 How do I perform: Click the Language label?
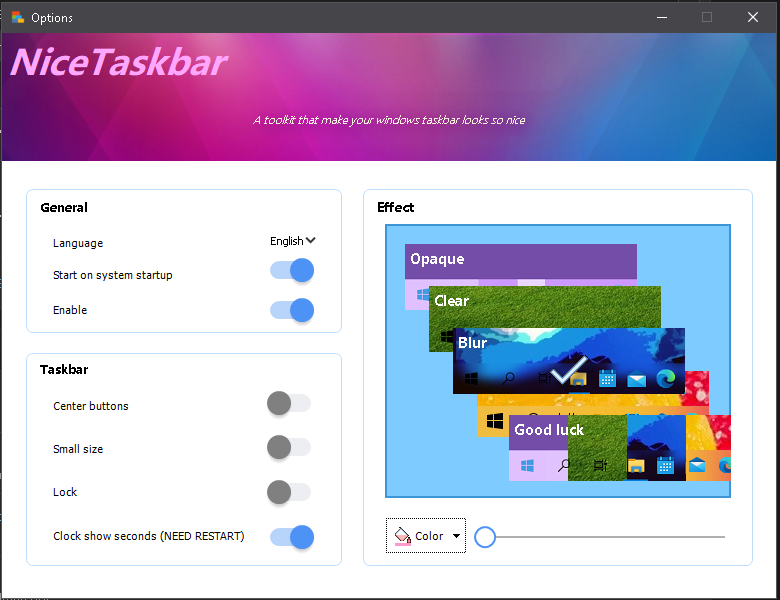(x=78, y=243)
